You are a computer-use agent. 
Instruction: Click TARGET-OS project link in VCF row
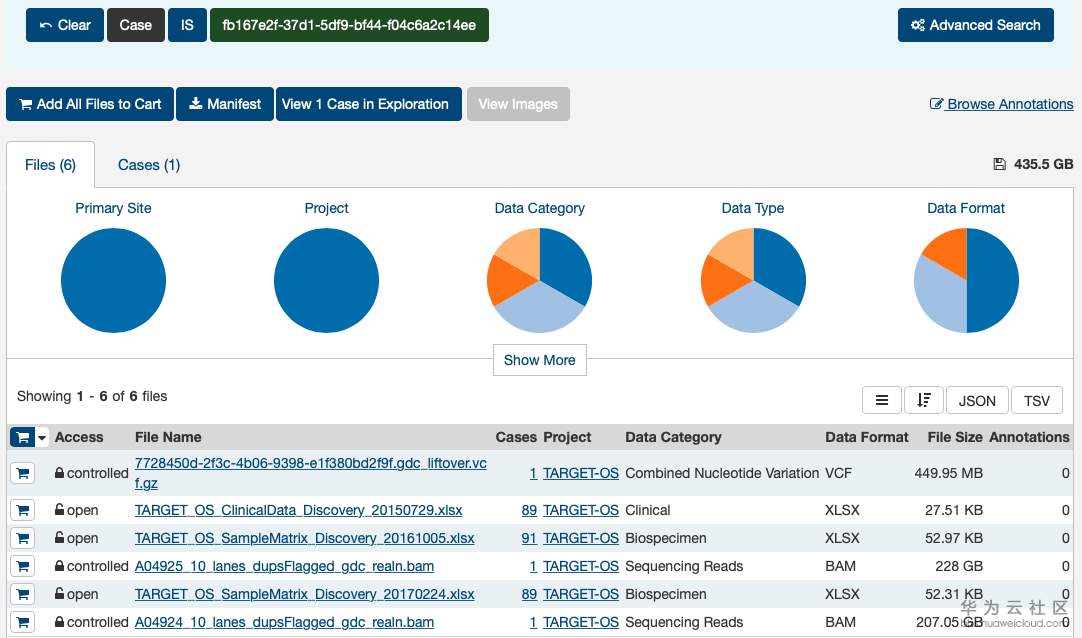coord(580,473)
